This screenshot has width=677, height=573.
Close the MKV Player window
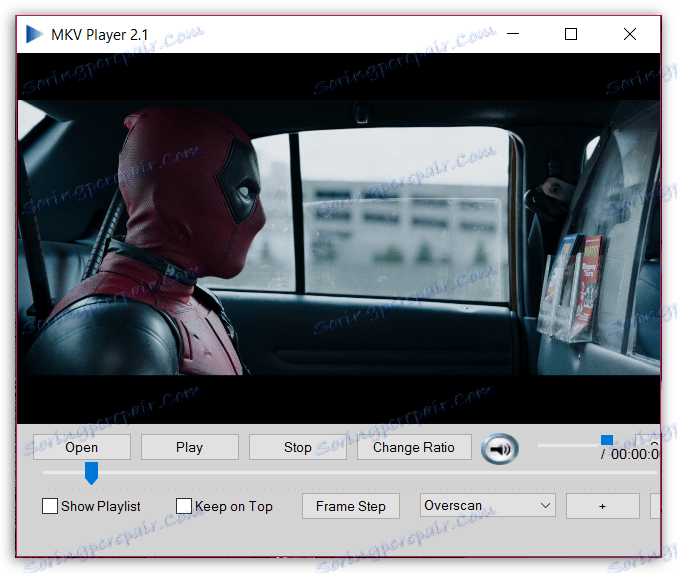630,34
